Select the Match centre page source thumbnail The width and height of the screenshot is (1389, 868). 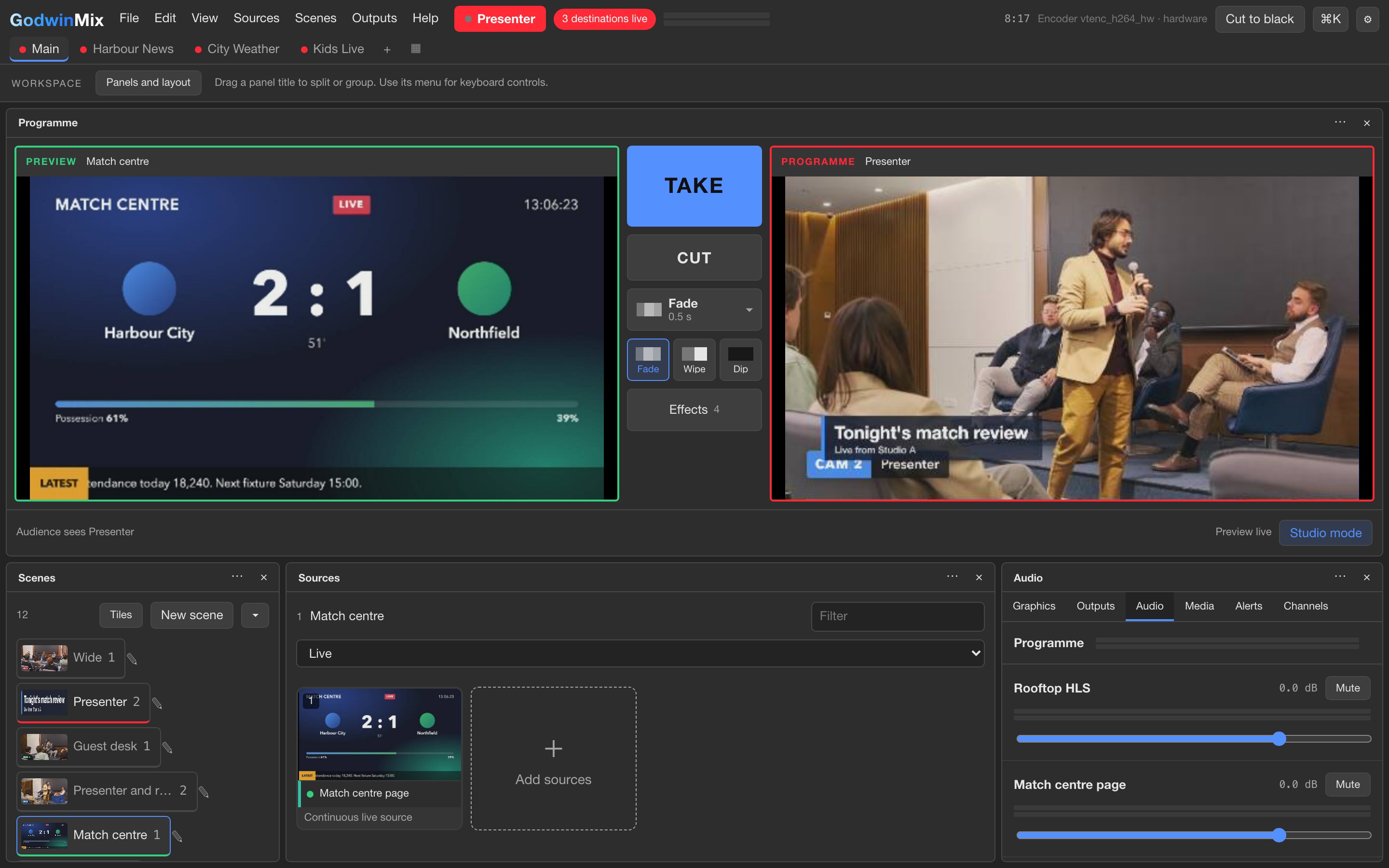click(380, 758)
